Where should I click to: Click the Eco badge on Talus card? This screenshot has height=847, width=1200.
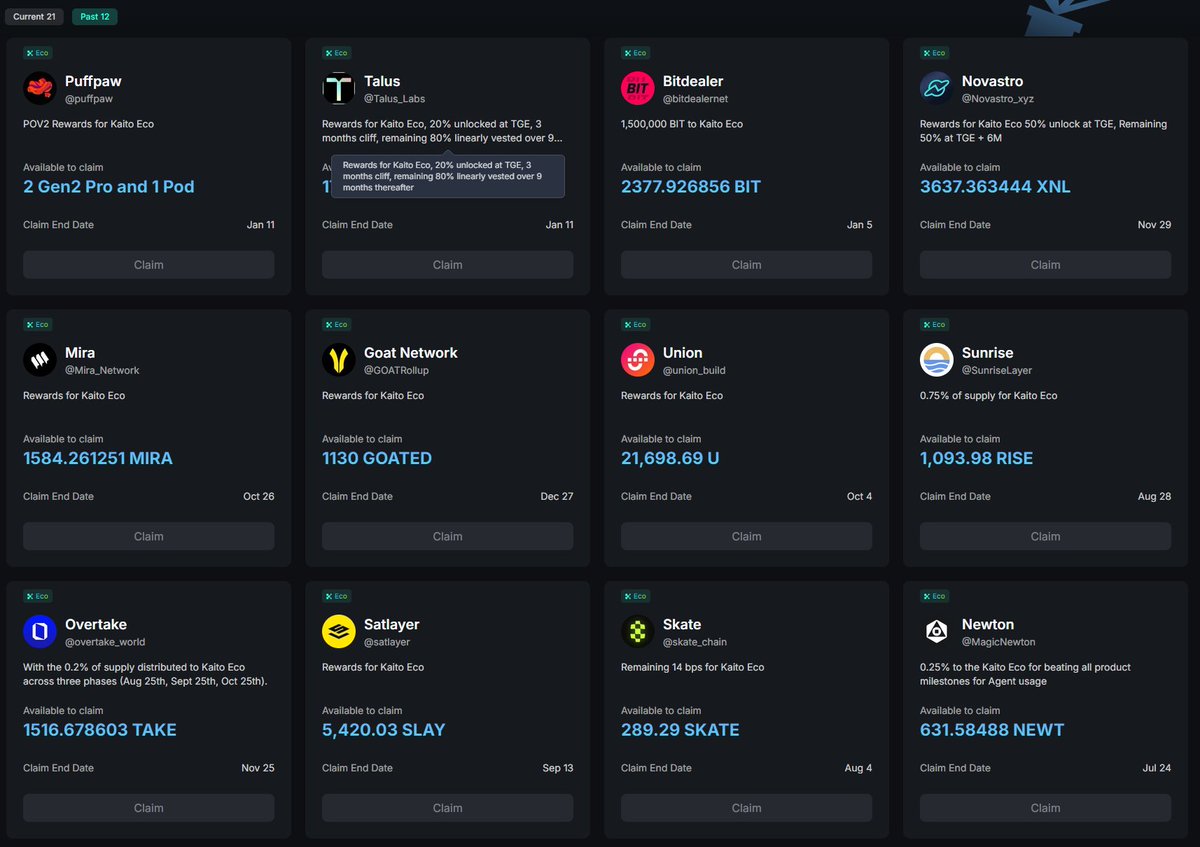point(336,53)
